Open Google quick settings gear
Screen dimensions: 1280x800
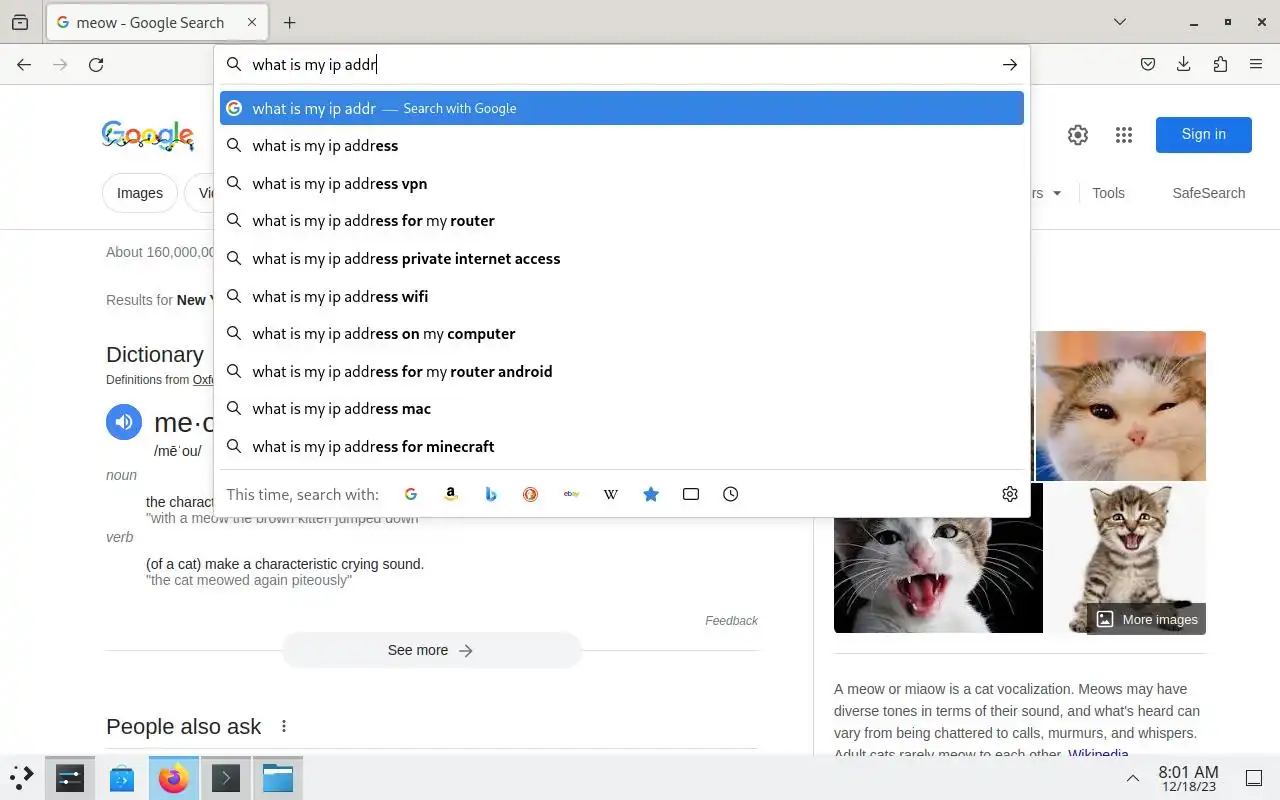click(x=1078, y=135)
